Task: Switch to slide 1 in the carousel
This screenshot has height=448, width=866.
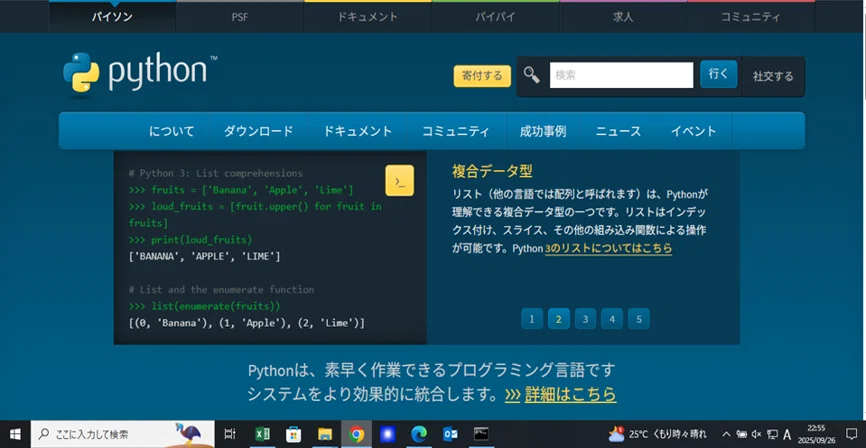Action: pyautogui.click(x=532, y=319)
